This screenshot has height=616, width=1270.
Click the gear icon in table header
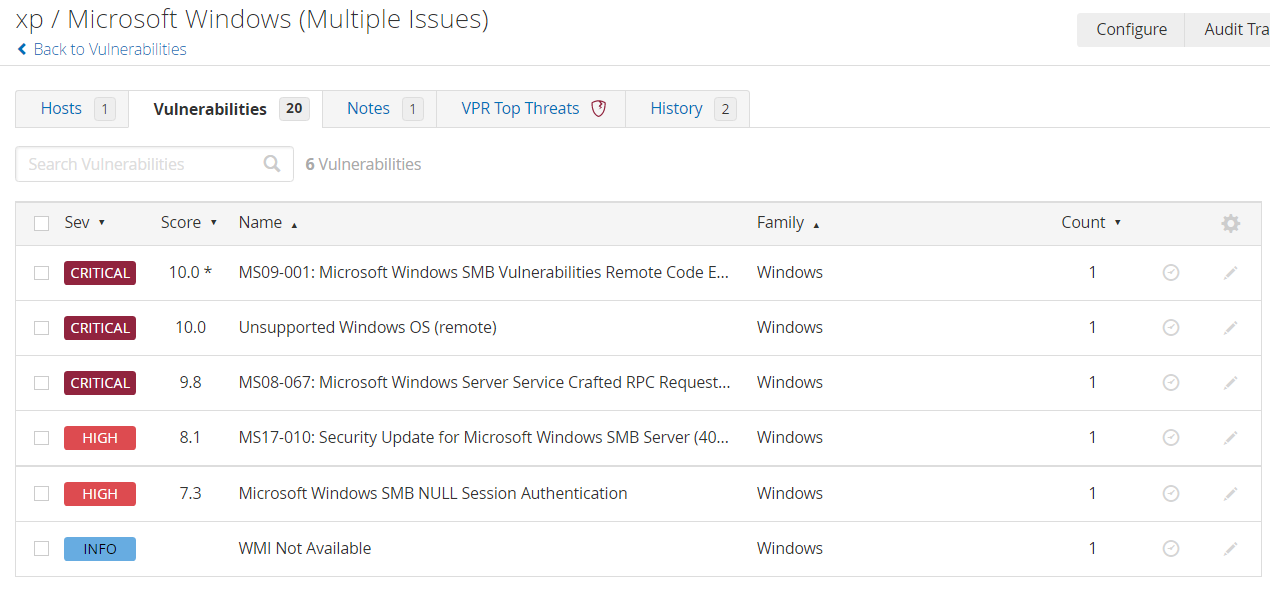(x=1230, y=224)
